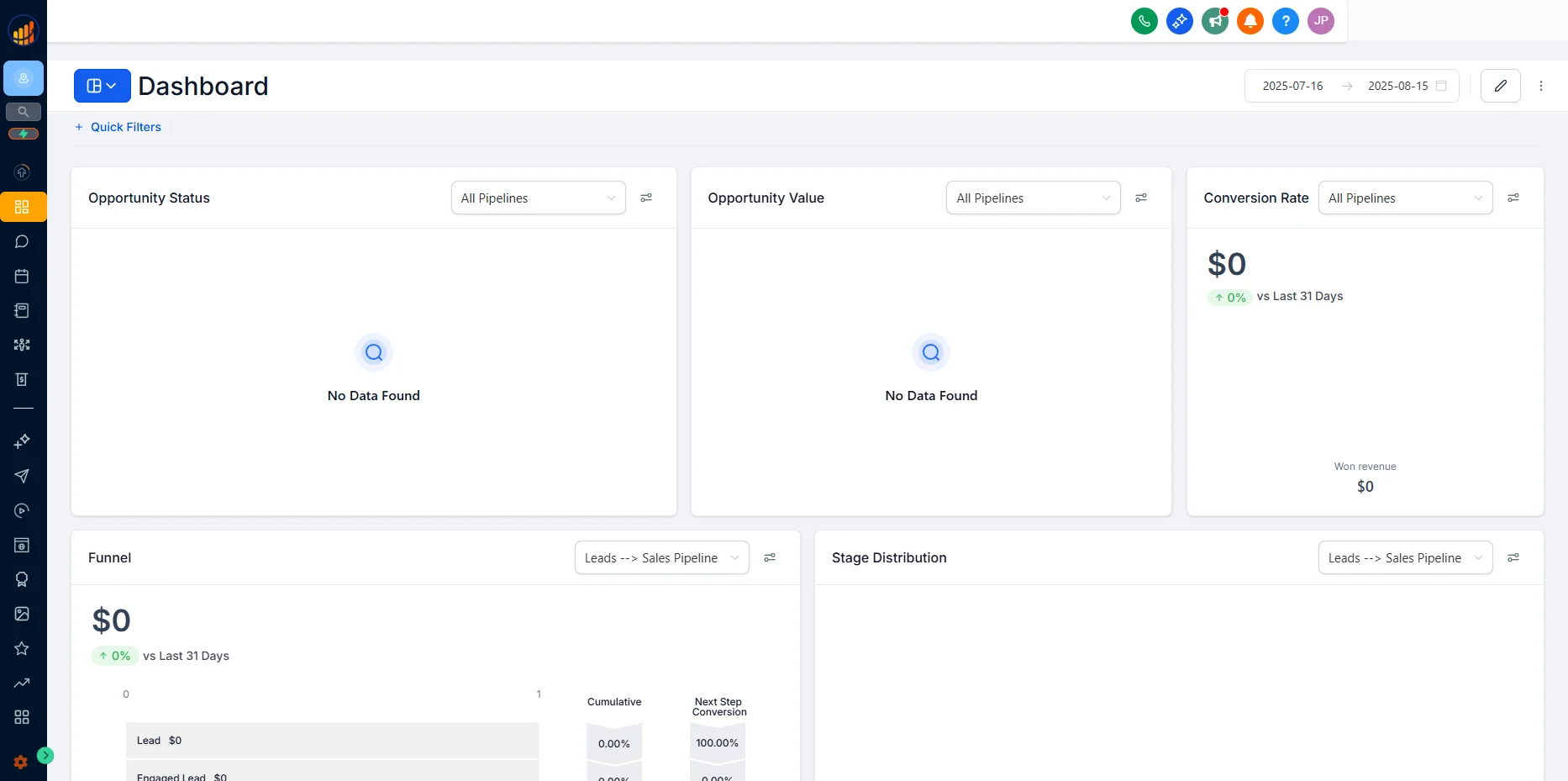Screen dimensions: 1568x781
Task: Open Calendars from the sidebar
Action: coord(22,277)
